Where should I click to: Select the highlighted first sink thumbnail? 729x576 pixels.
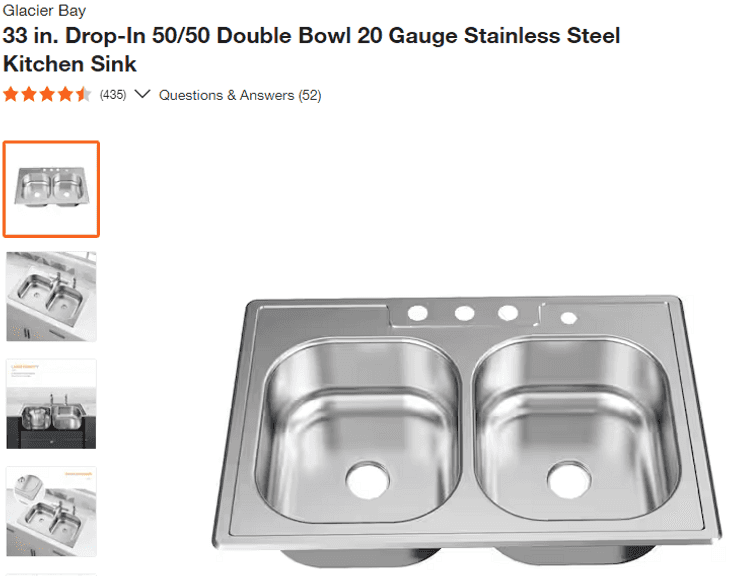coord(51,189)
